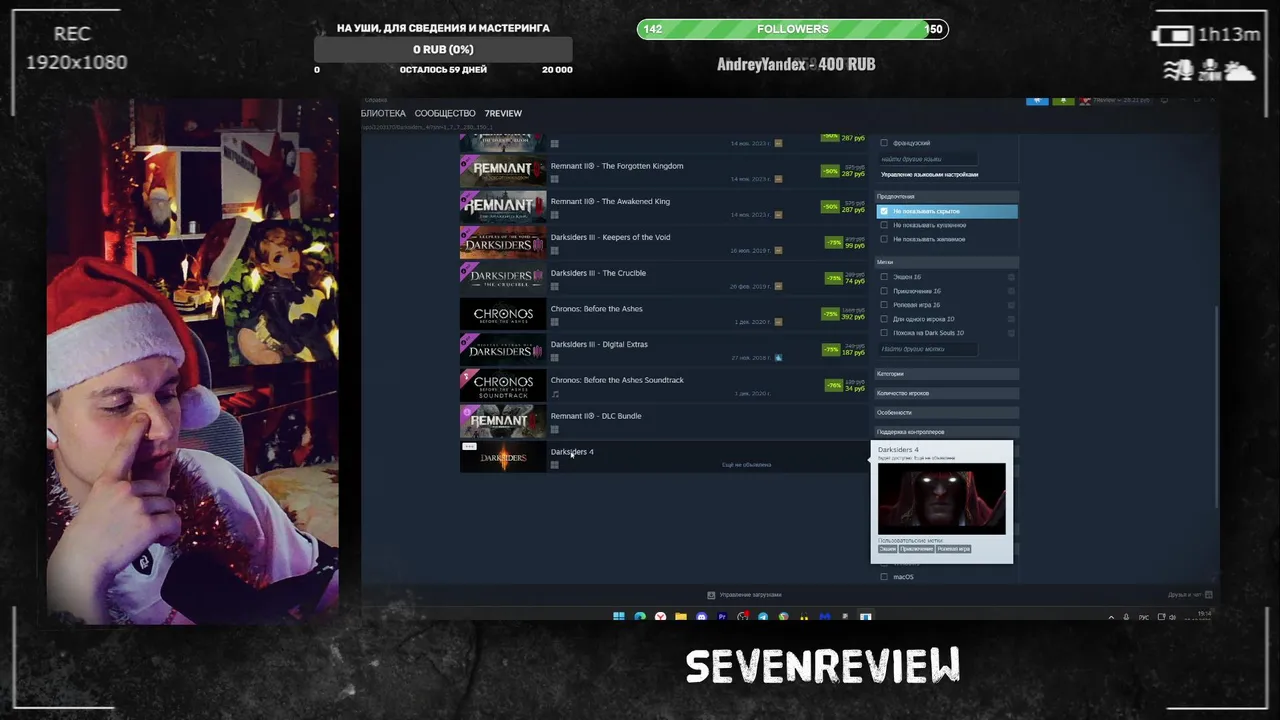Click Windows icon under Remnant II - The Awakened King

click(x=554, y=215)
